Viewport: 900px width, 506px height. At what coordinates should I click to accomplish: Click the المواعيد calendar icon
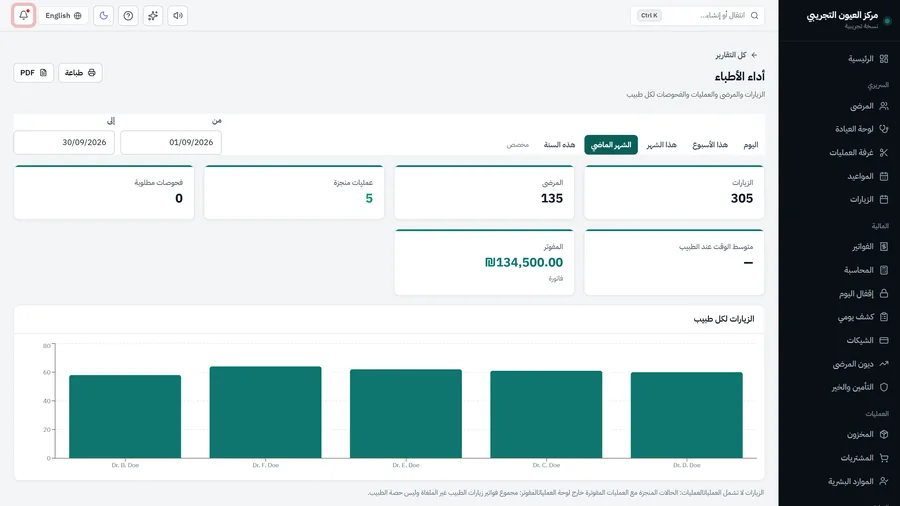point(884,176)
